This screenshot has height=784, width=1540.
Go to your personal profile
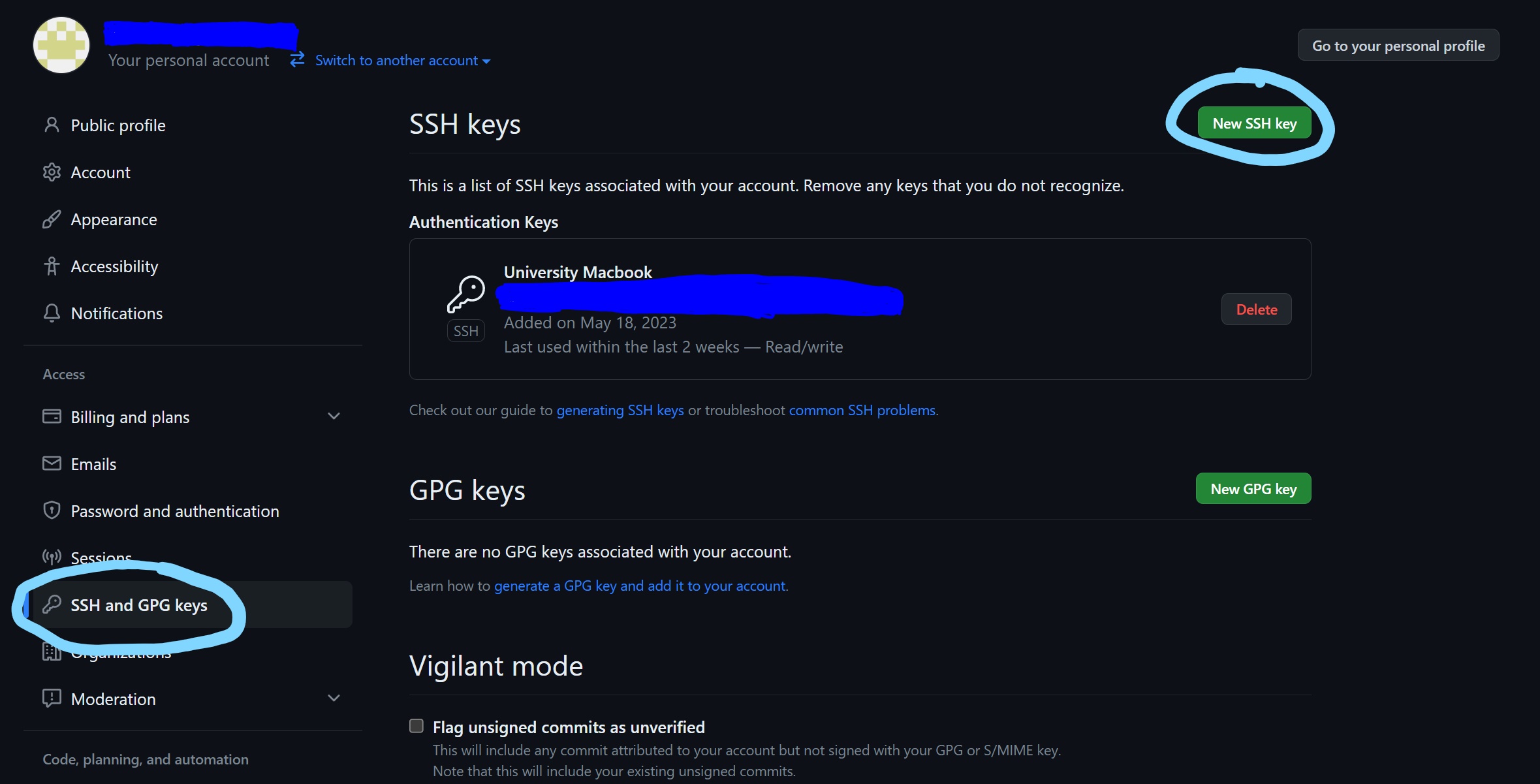tap(1398, 44)
